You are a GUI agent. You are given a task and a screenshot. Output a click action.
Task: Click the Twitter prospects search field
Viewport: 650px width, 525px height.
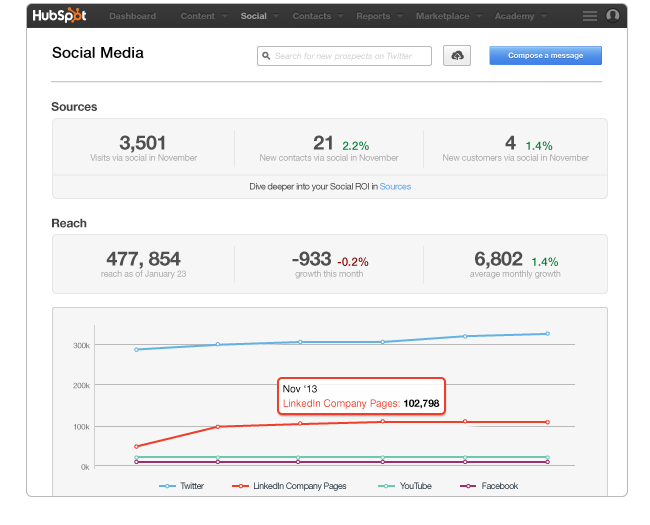pos(350,56)
